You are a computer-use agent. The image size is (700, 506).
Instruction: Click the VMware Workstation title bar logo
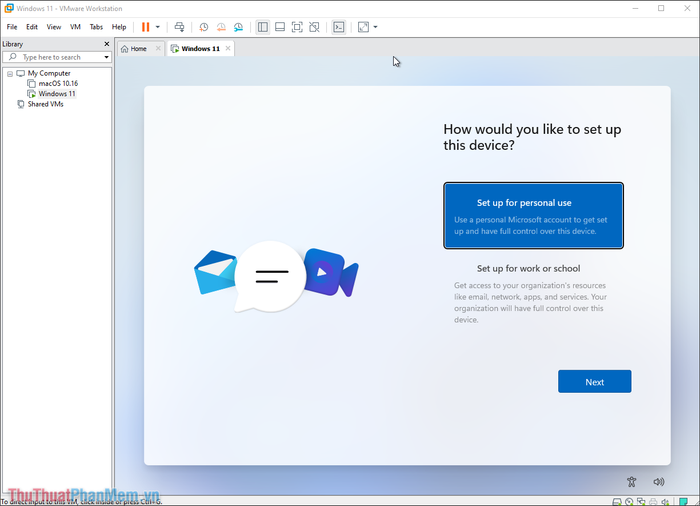pyautogui.click(x=9, y=8)
